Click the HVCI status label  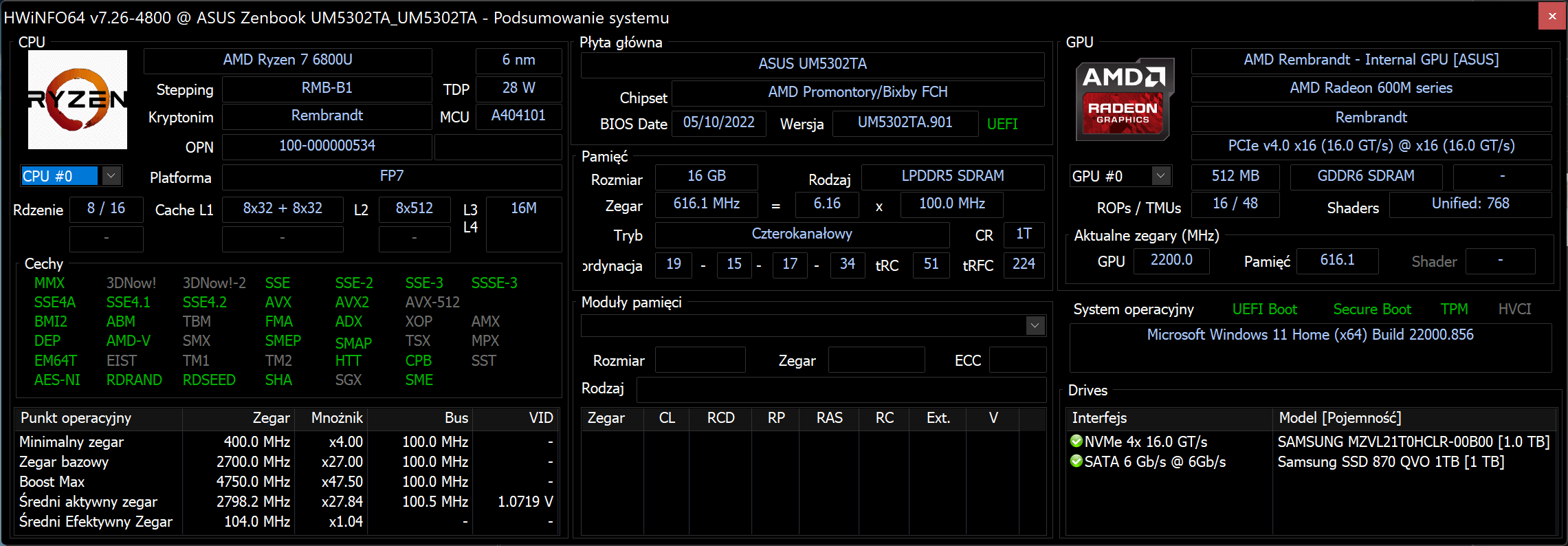pyautogui.click(x=1515, y=309)
